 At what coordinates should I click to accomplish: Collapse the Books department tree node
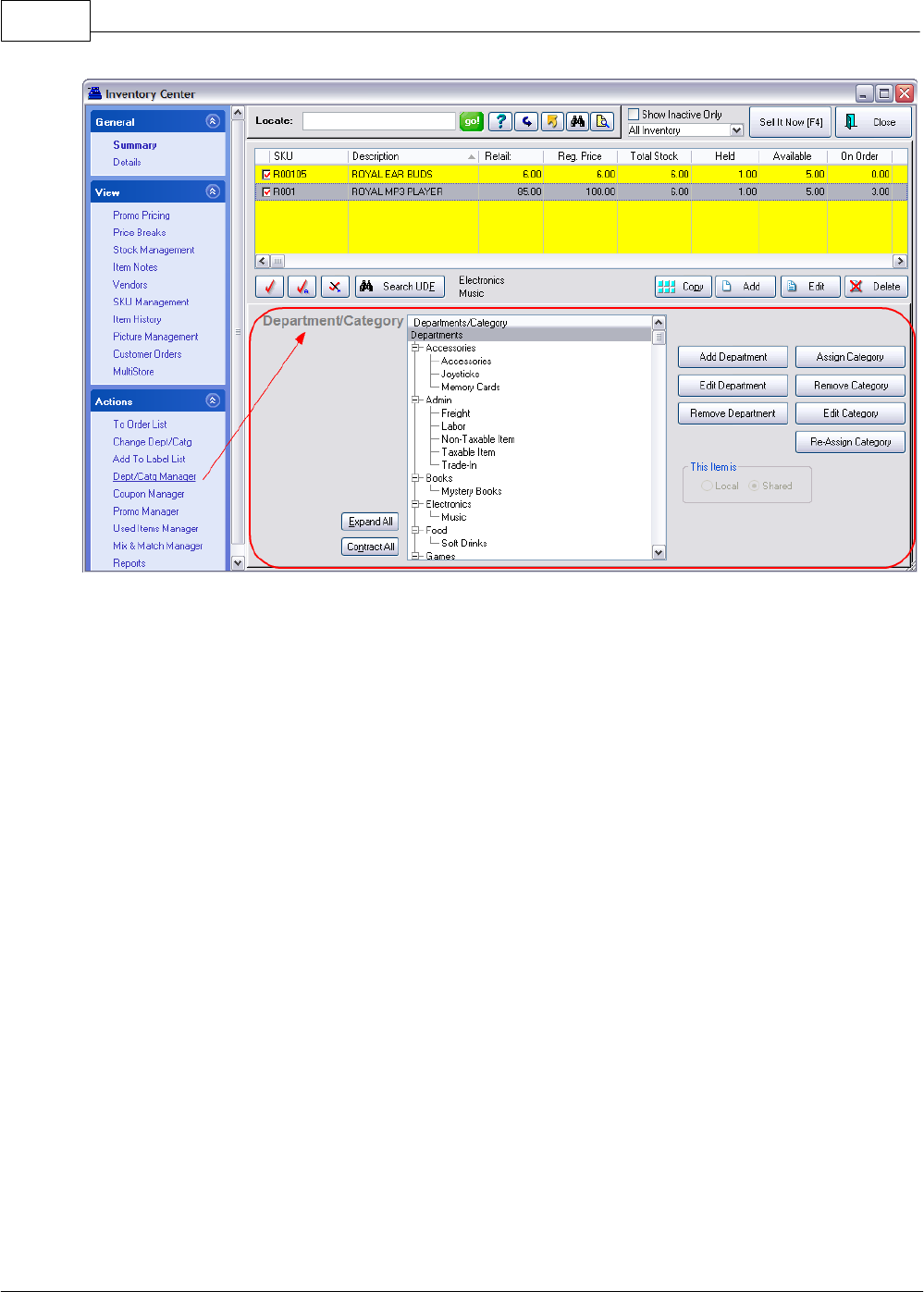click(x=416, y=478)
